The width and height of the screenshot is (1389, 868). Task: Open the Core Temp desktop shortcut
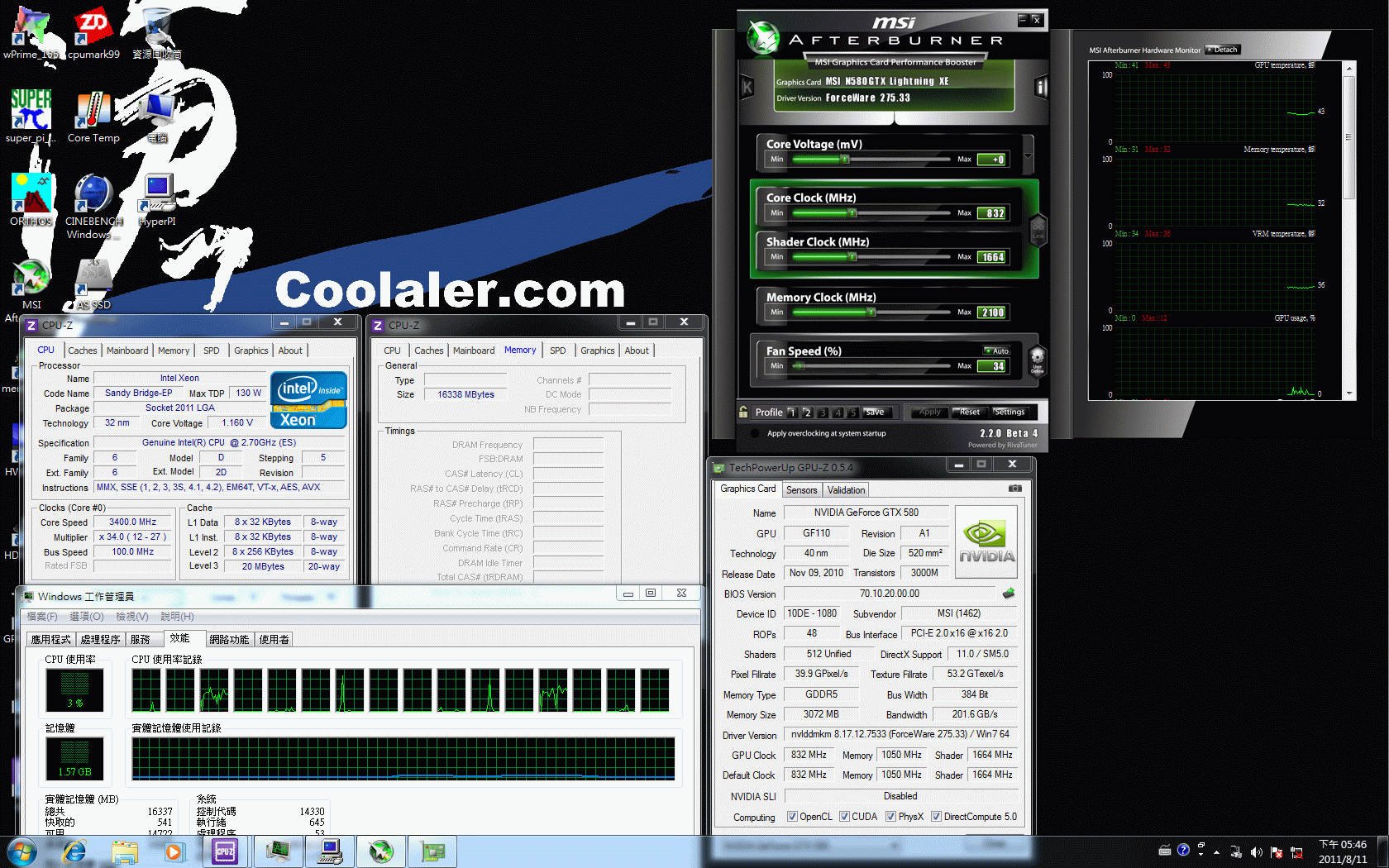tap(93, 117)
